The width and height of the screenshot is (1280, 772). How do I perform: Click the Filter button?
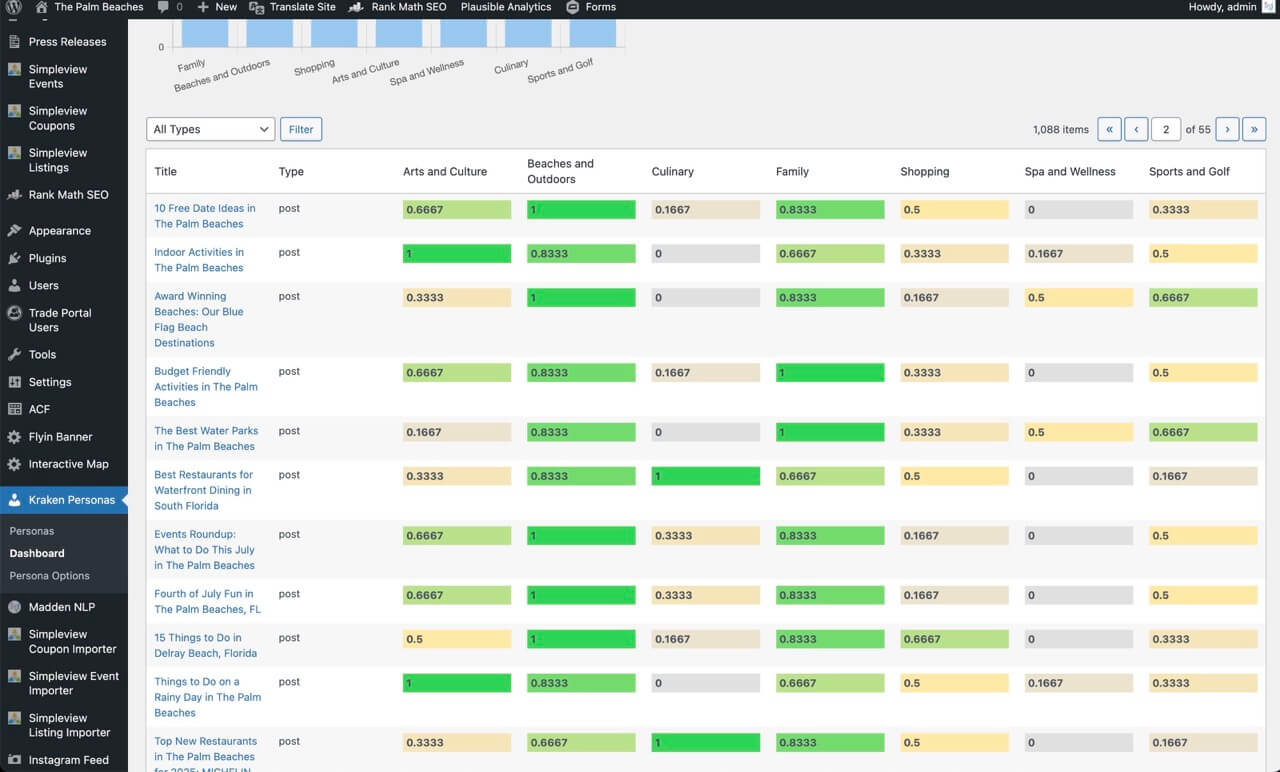(x=300, y=129)
